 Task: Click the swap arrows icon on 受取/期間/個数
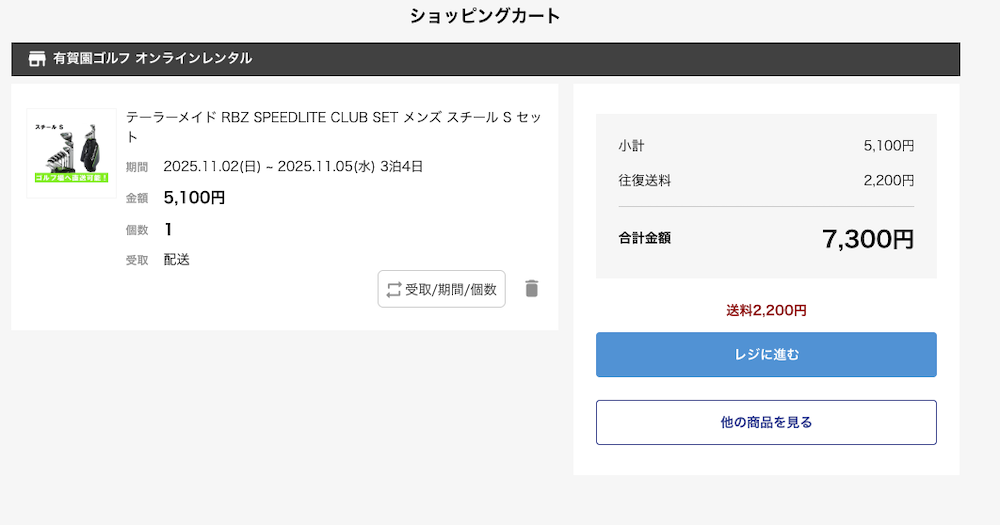click(393, 289)
